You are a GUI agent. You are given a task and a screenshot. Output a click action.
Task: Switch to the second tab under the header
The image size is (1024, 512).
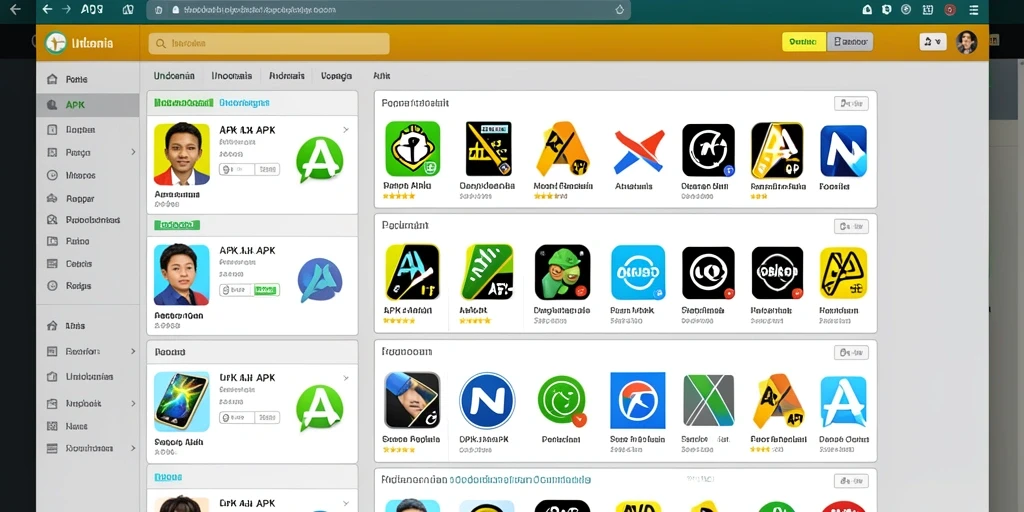[232, 76]
